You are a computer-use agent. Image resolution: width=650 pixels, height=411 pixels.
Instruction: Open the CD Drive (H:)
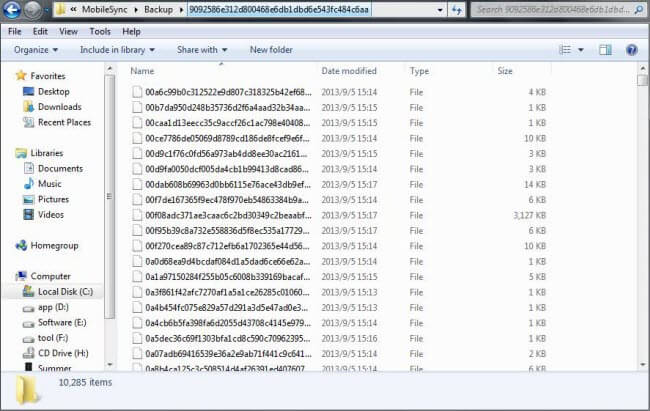coord(56,353)
